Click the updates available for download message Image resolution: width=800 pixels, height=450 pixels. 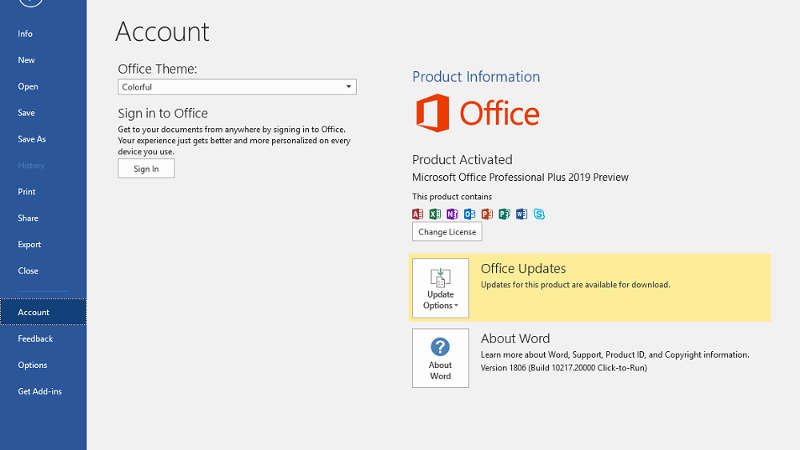(576, 285)
